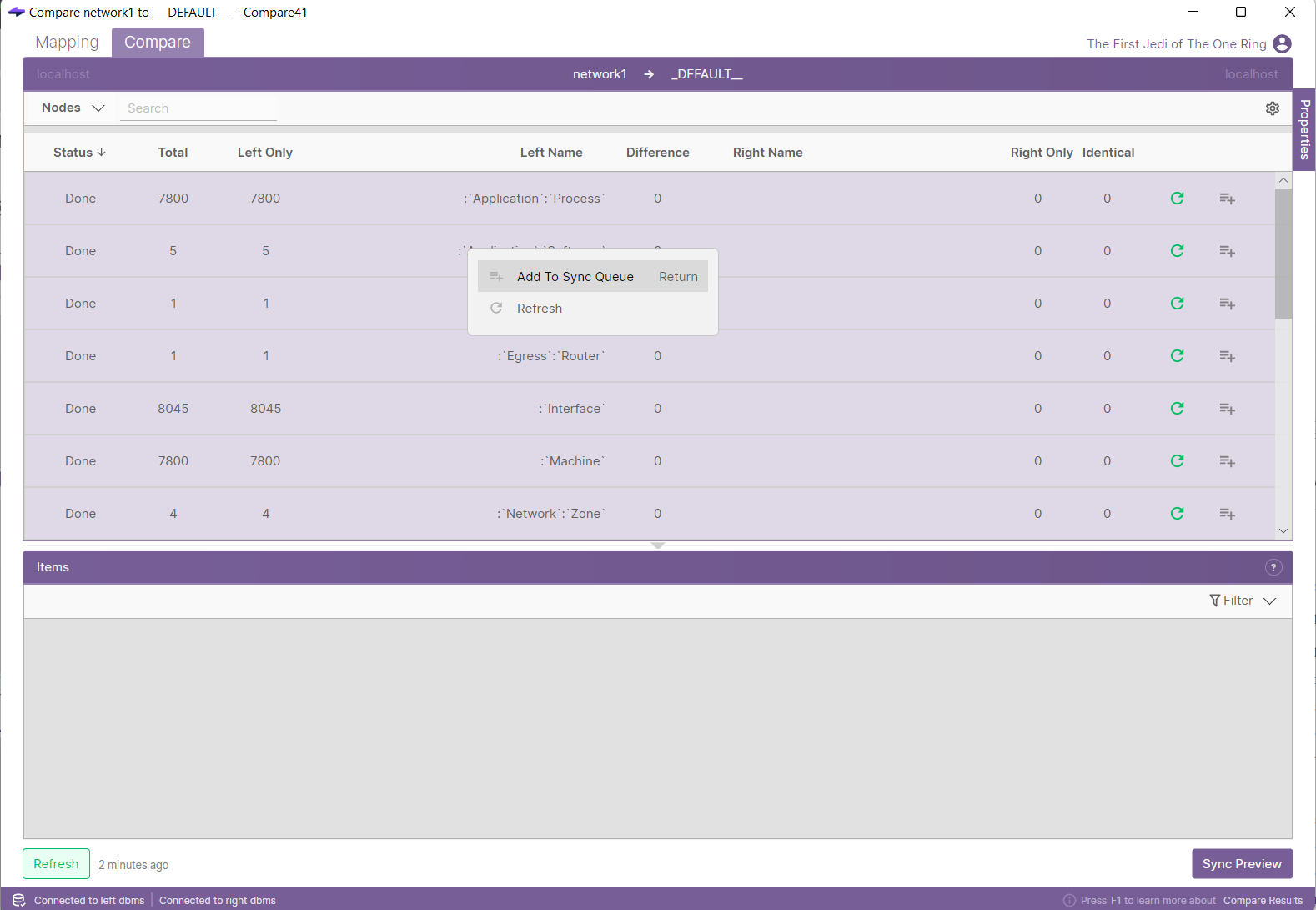Refresh the Machine row comparison
This screenshot has width=1316, height=910.
pyautogui.click(x=1177, y=461)
